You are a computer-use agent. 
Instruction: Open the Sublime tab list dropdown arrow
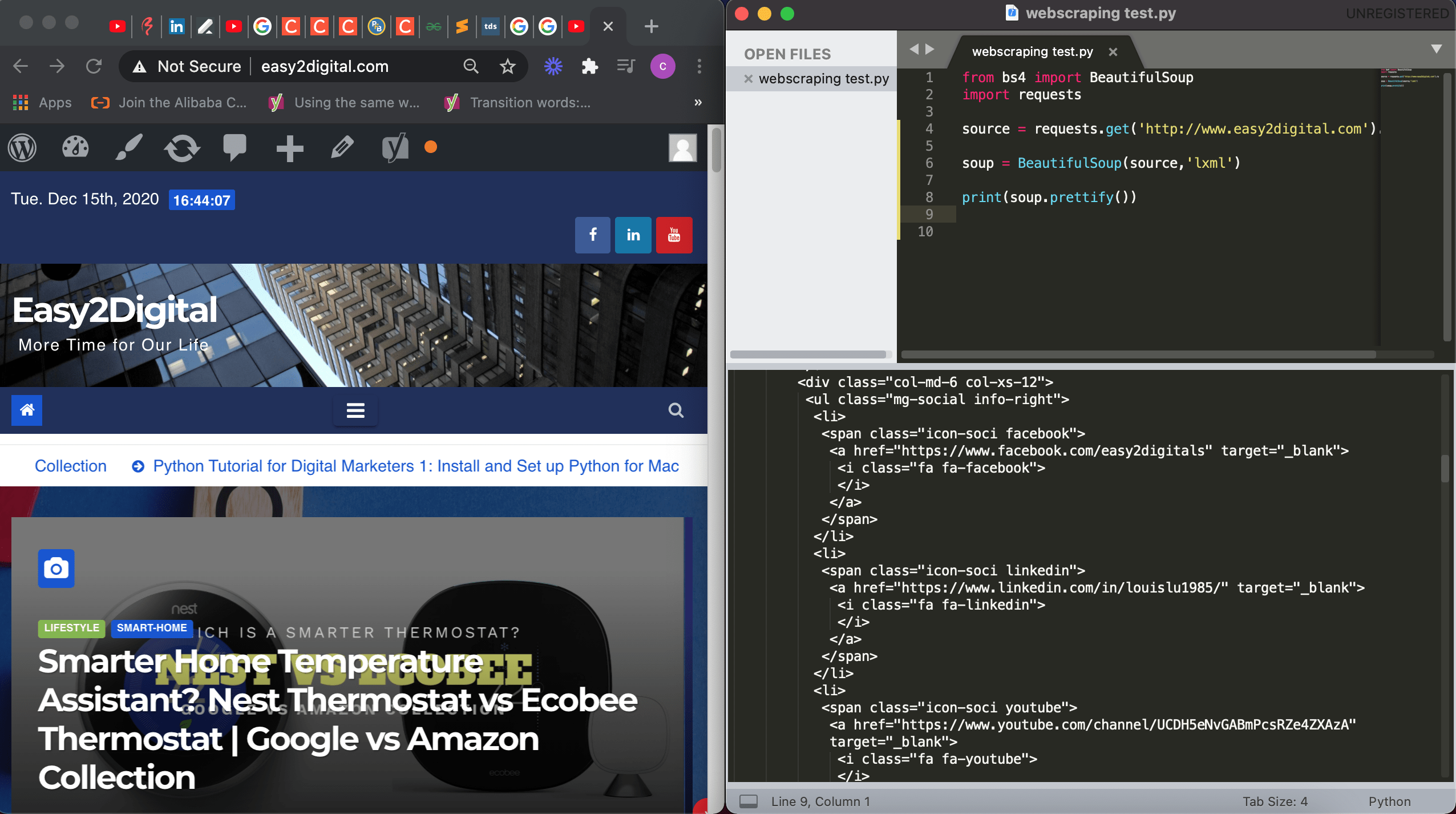(1437, 49)
